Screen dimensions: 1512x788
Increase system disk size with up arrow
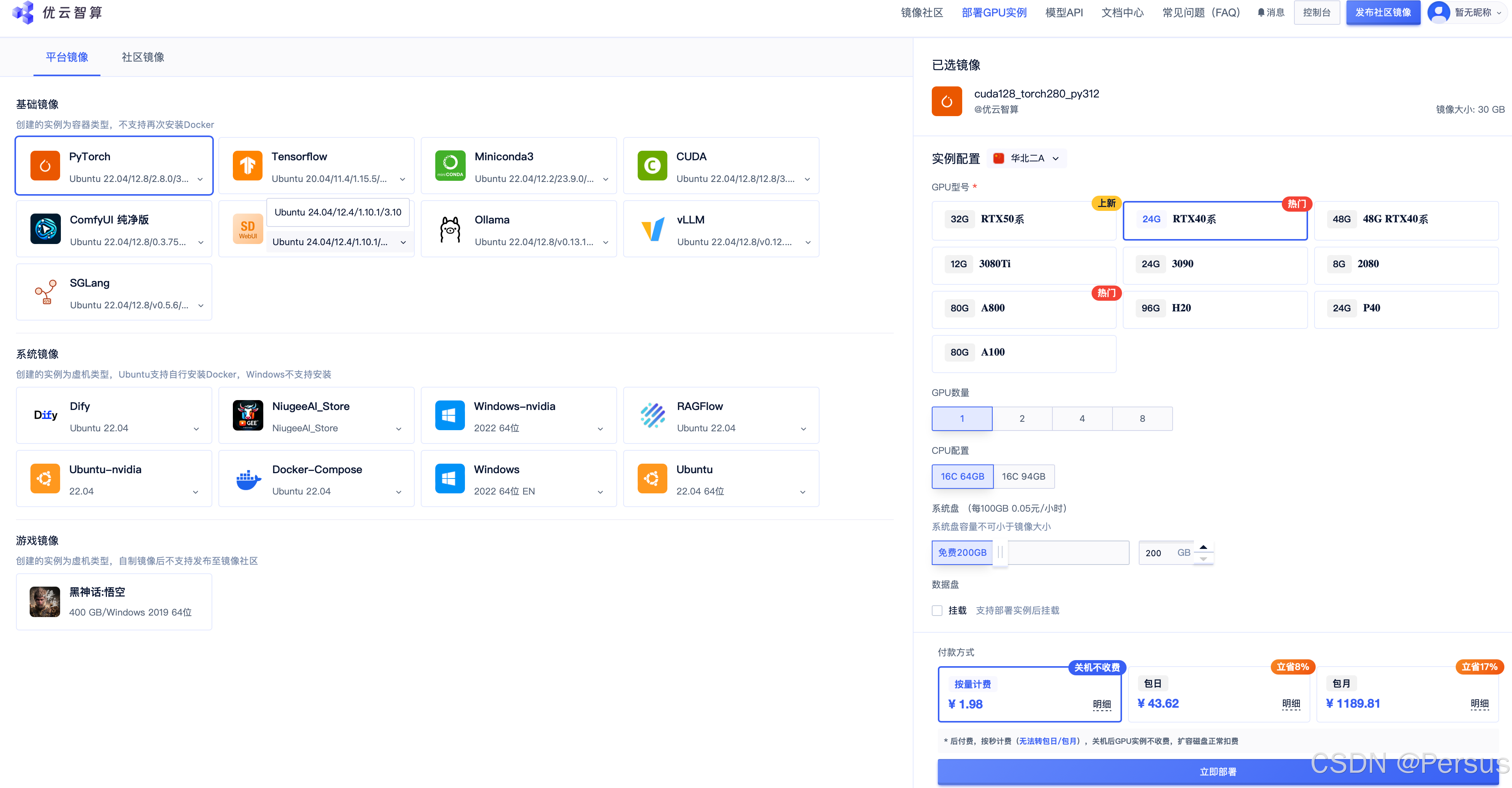click(x=1203, y=547)
